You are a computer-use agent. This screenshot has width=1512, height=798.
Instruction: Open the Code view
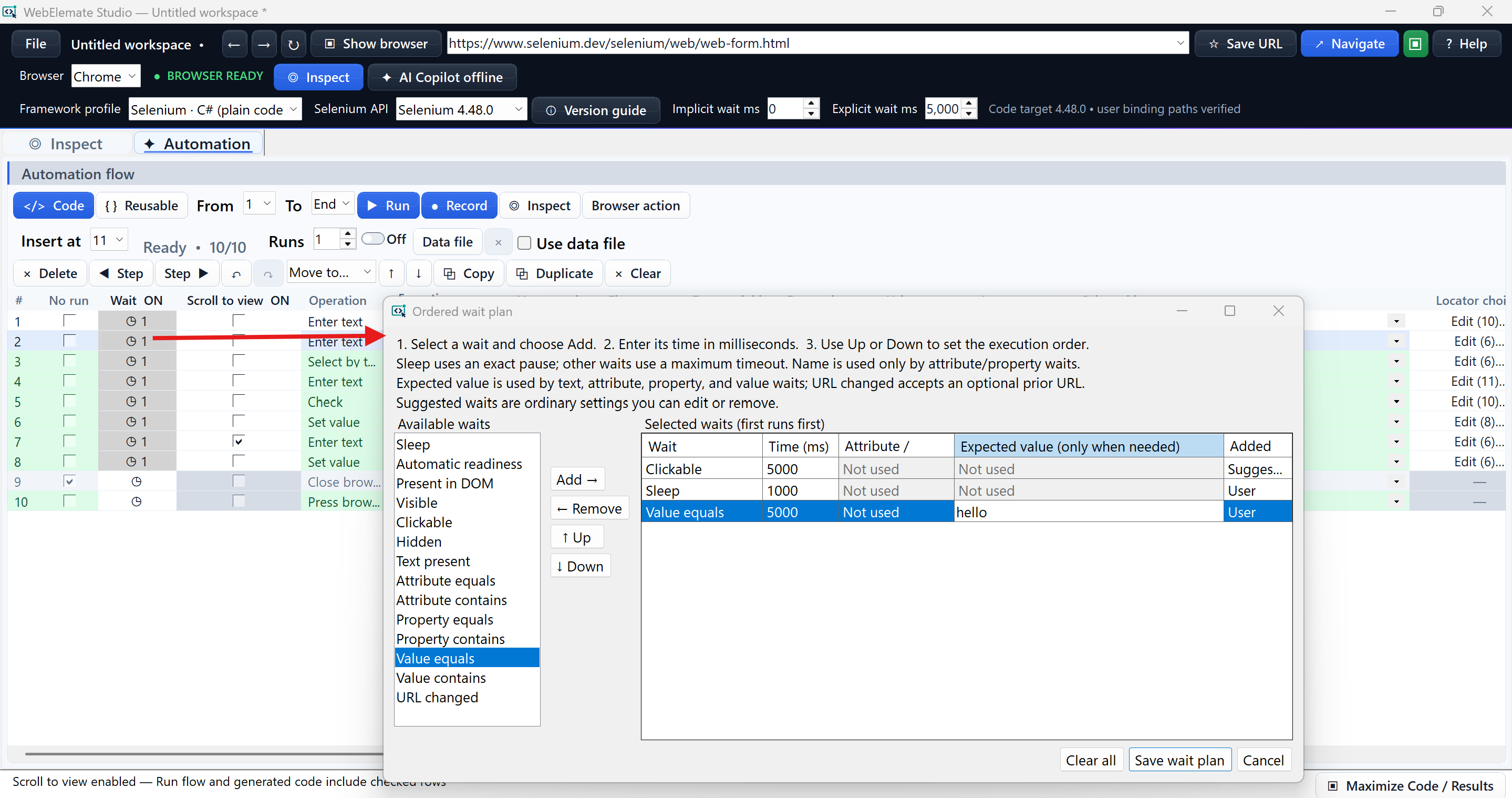pos(54,206)
